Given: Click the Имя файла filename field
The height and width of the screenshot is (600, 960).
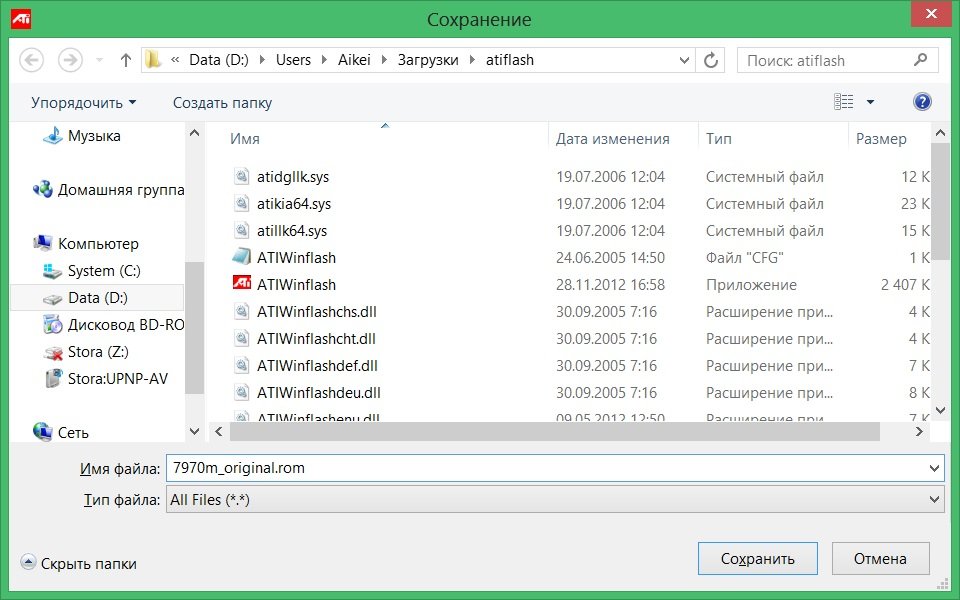Looking at the screenshot, I should (x=555, y=468).
